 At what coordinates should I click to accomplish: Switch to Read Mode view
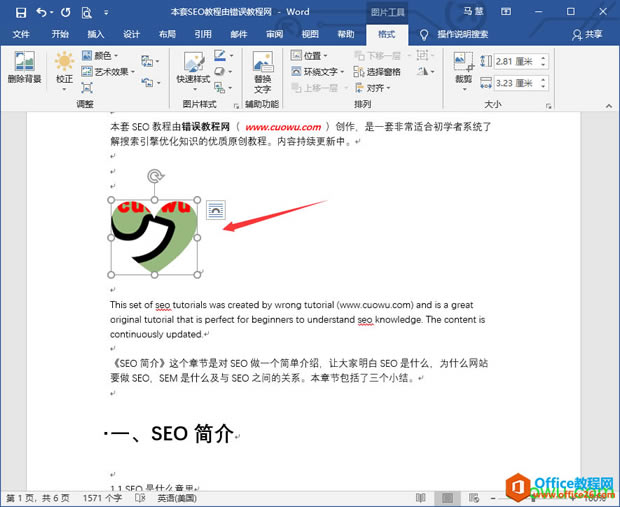point(421,498)
